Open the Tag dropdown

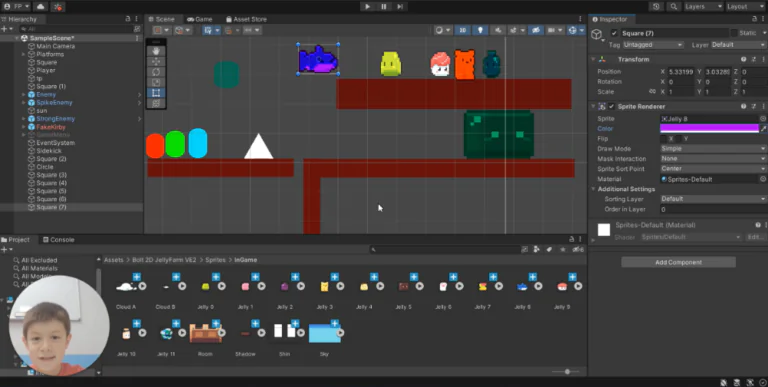coord(653,45)
